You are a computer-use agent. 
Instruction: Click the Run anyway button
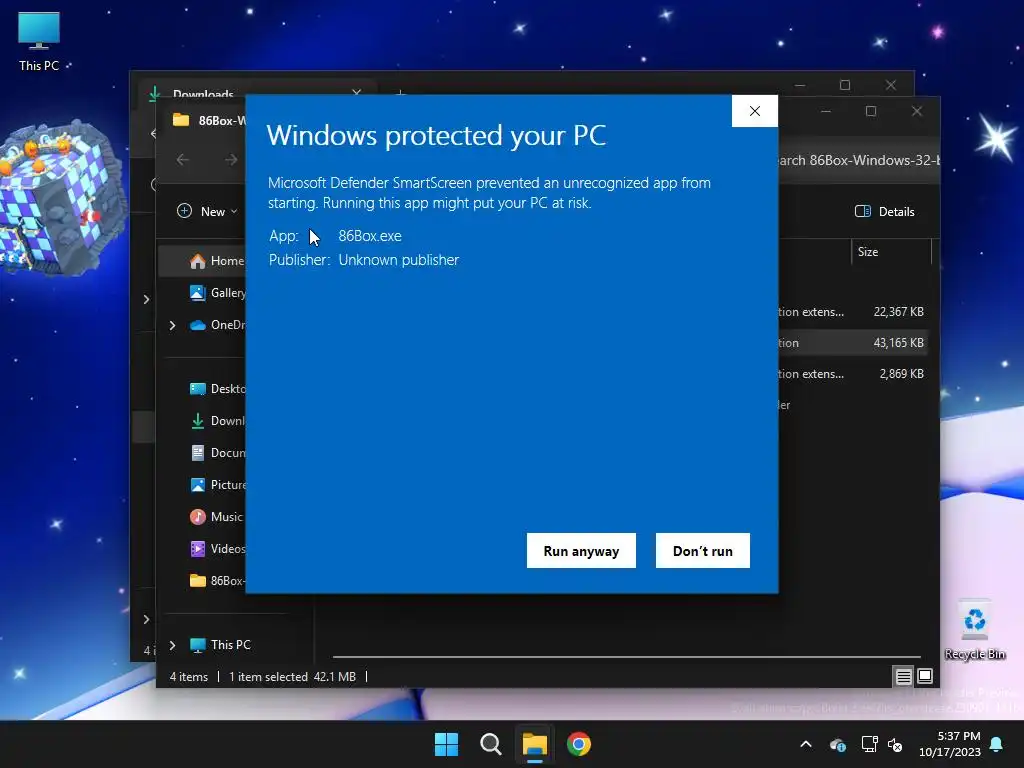pos(581,551)
